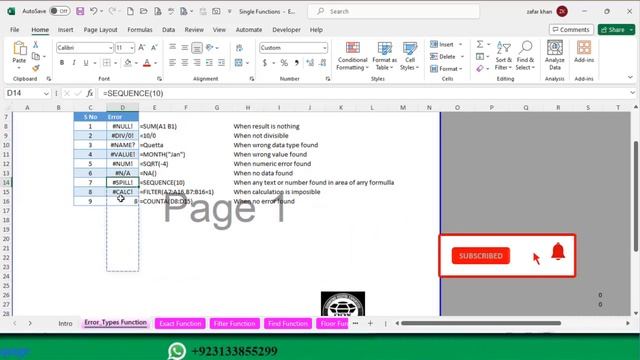The width and height of the screenshot is (640, 360).
Task: Increase font size with larger A icon
Action: (142, 48)
